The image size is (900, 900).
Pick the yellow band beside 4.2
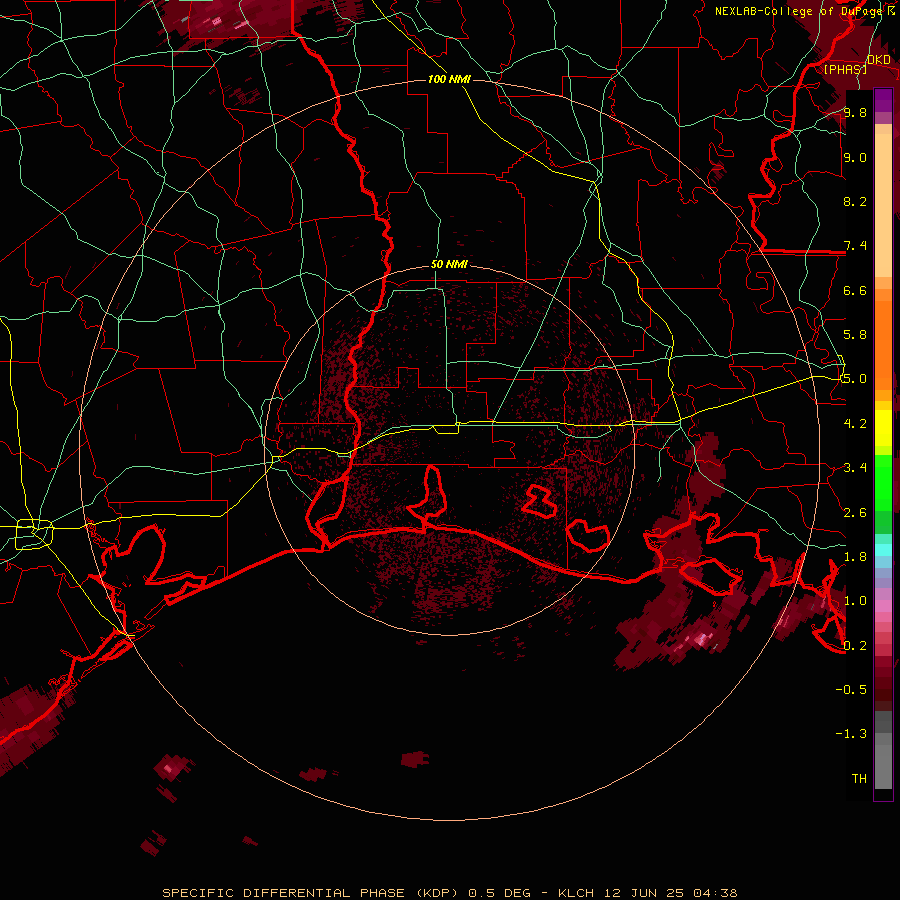pos(883,428)
